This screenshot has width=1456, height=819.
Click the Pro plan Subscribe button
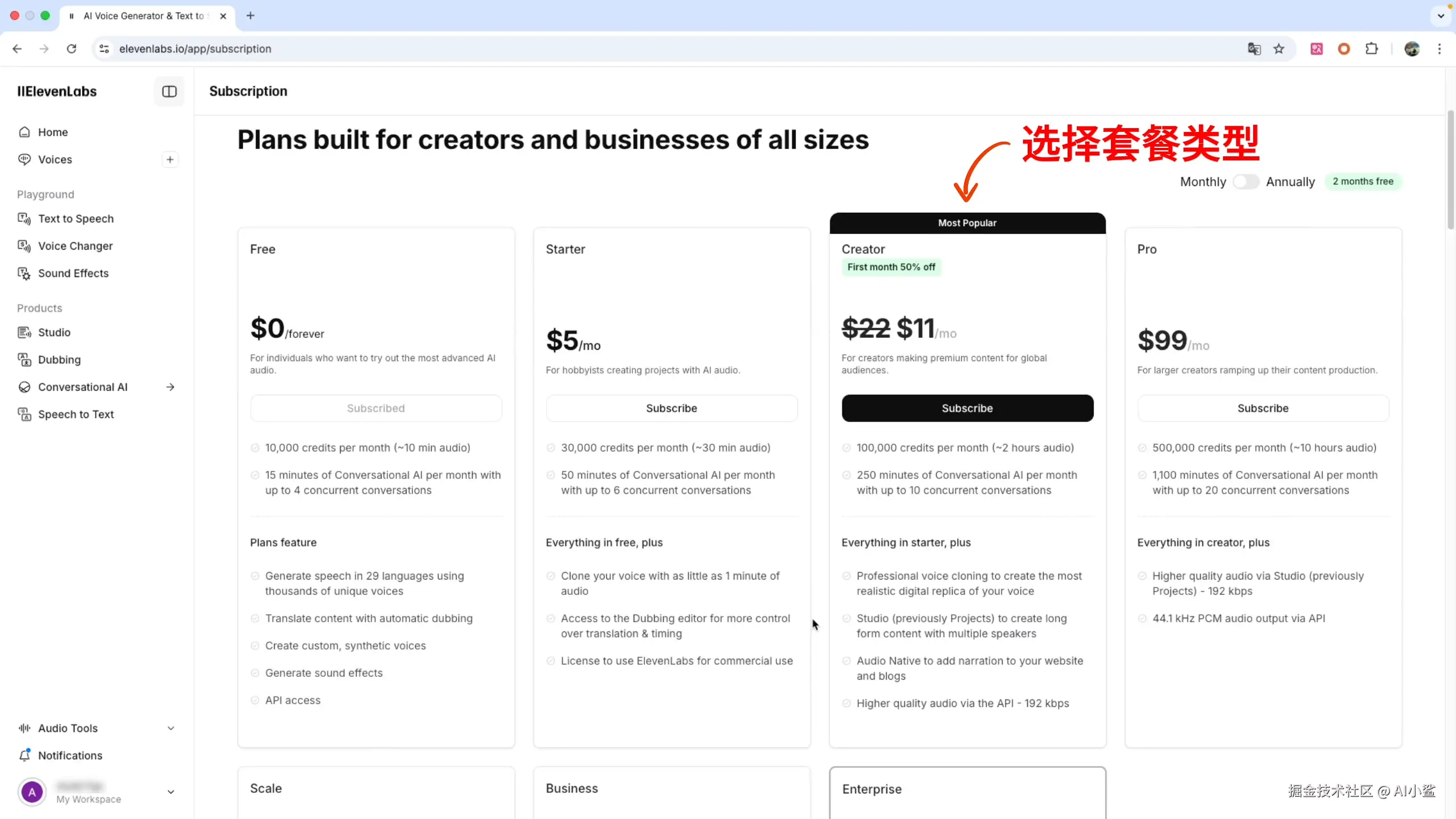coord(1263,408)
